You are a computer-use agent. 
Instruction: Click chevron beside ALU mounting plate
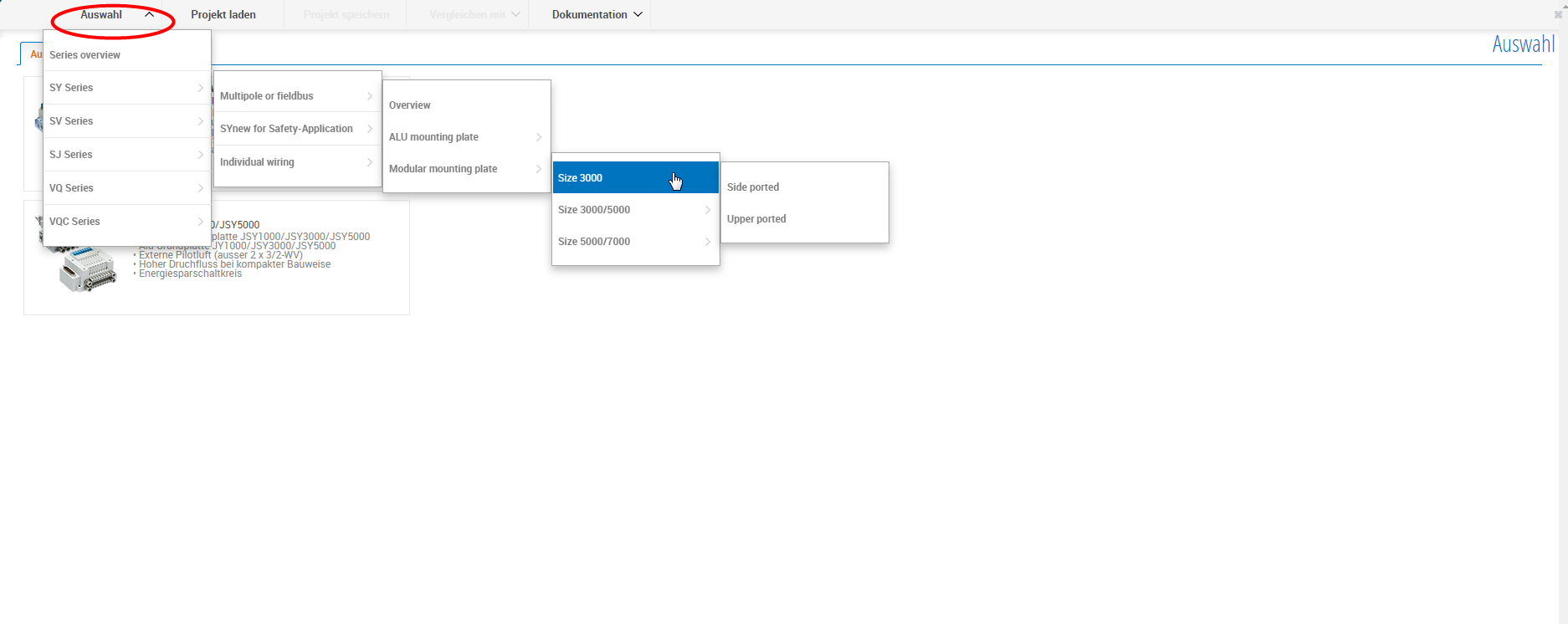(539, 137)
